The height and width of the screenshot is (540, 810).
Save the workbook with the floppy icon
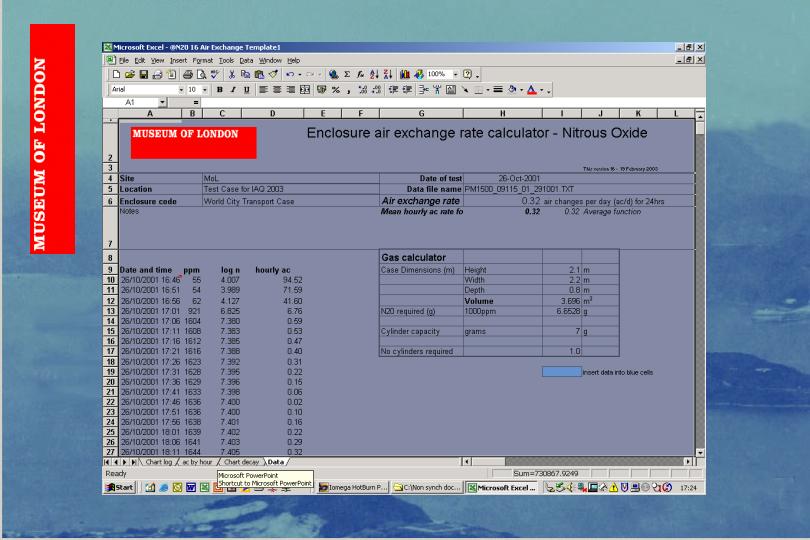[x=144, y=75]
